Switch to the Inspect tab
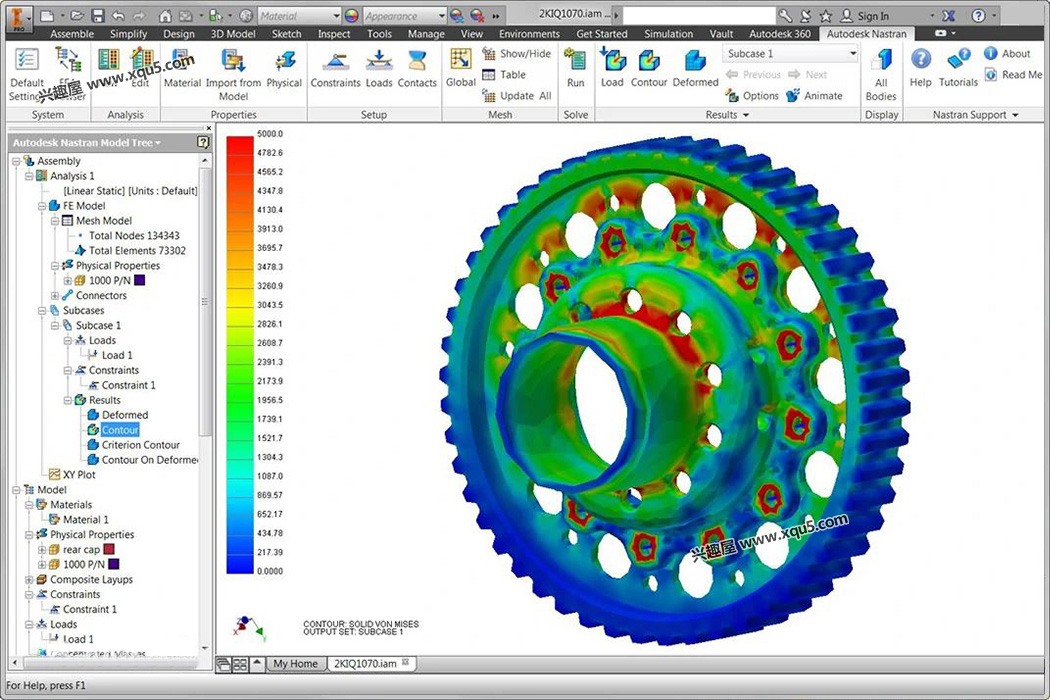This screenshot has height=700, width=1050. 333,33
